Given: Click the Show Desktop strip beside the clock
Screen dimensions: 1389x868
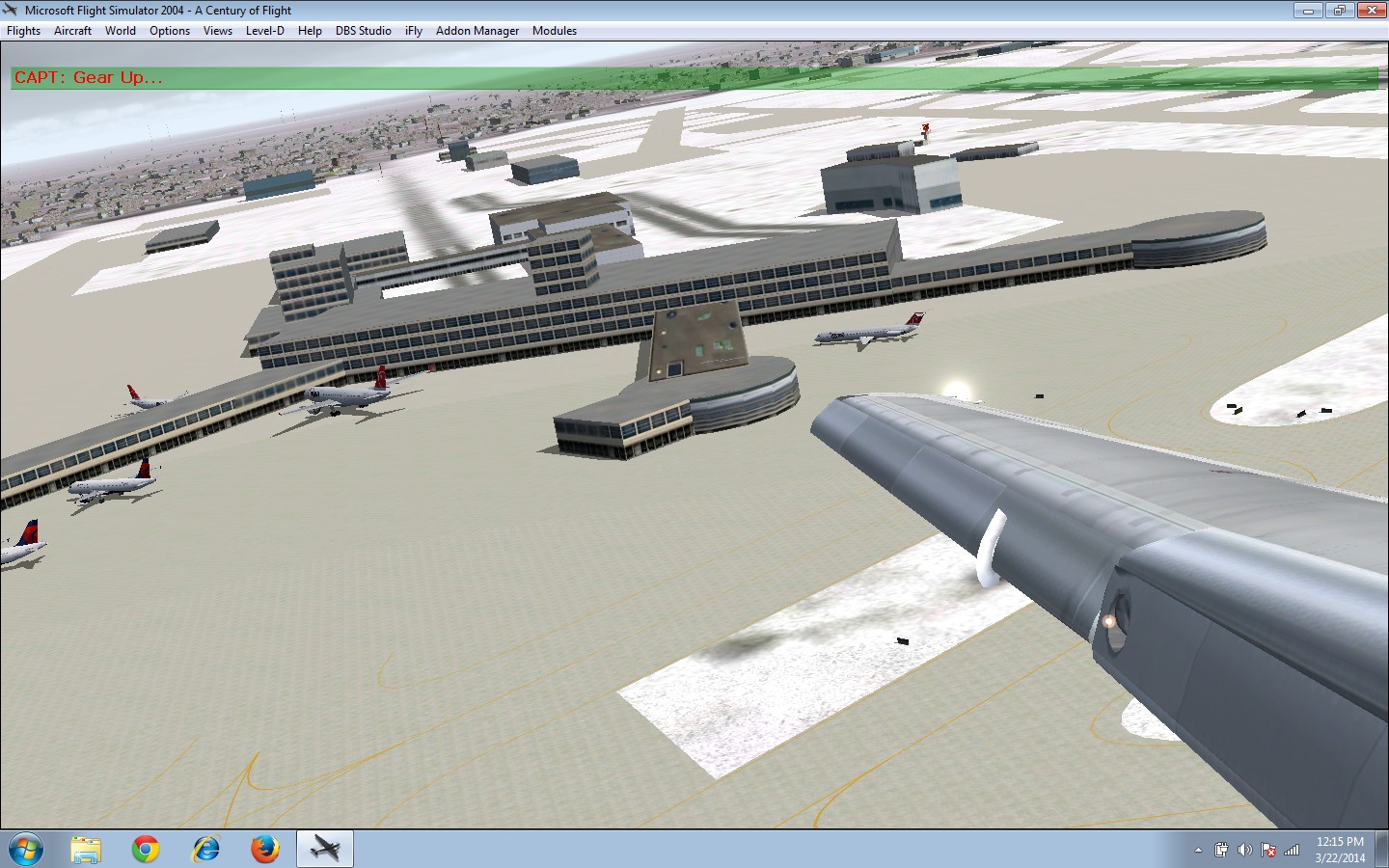Looking at the screenshot, I should [x=1382, y=849].
